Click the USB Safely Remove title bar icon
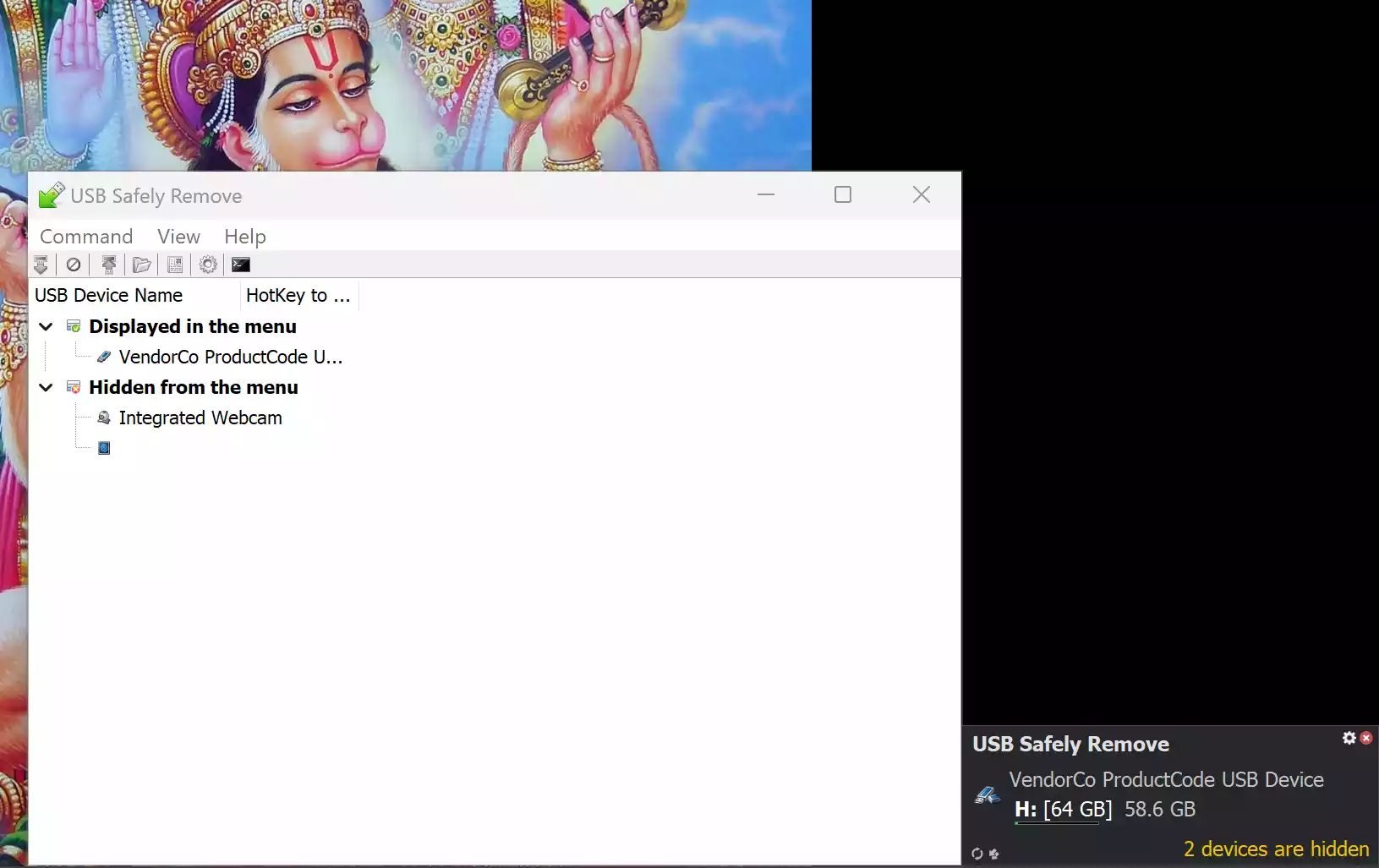Screen dimensions: 1379x868 click(x=51, y=195)
